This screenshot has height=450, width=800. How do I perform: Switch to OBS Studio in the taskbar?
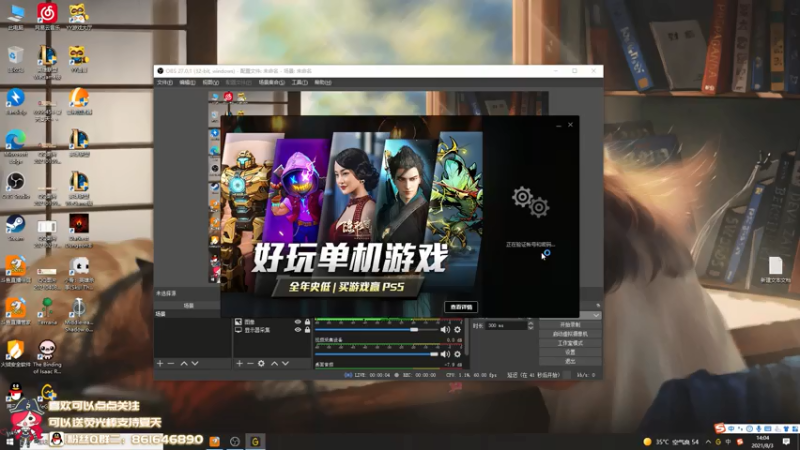[x=235, y=441]
